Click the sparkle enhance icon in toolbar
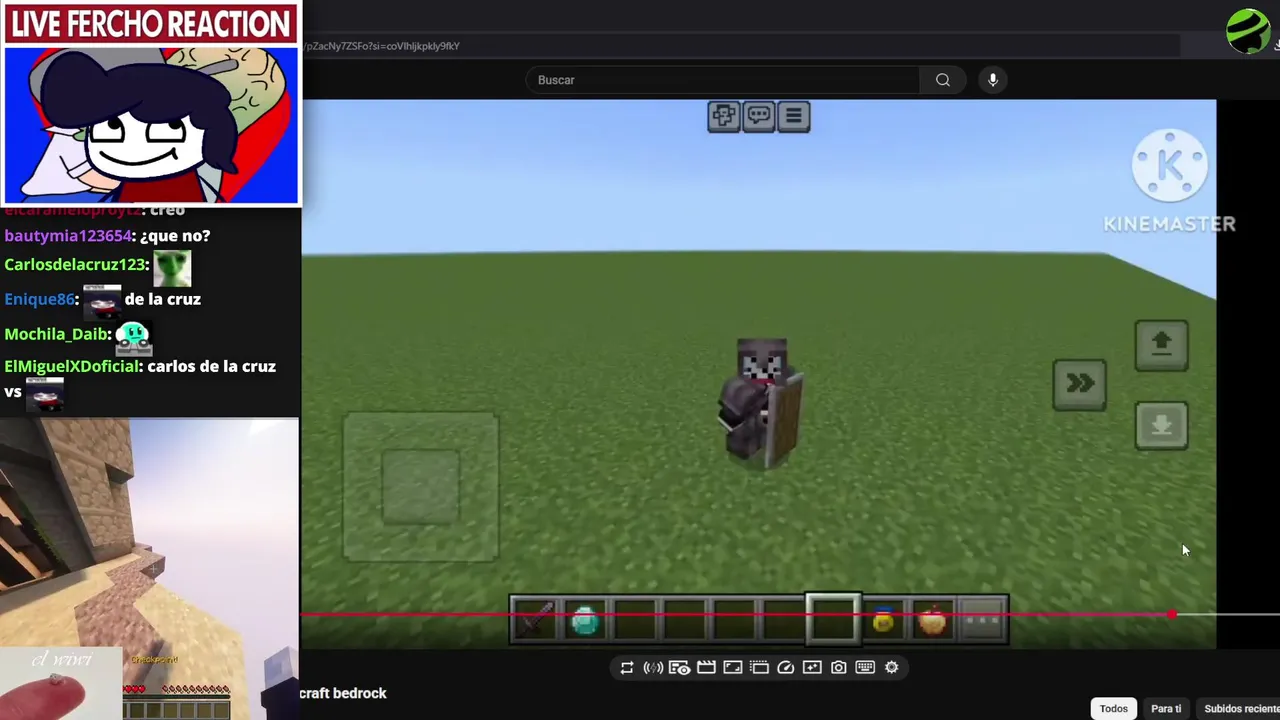Viewport: 1280px width, 720px height. coord(812,668)
